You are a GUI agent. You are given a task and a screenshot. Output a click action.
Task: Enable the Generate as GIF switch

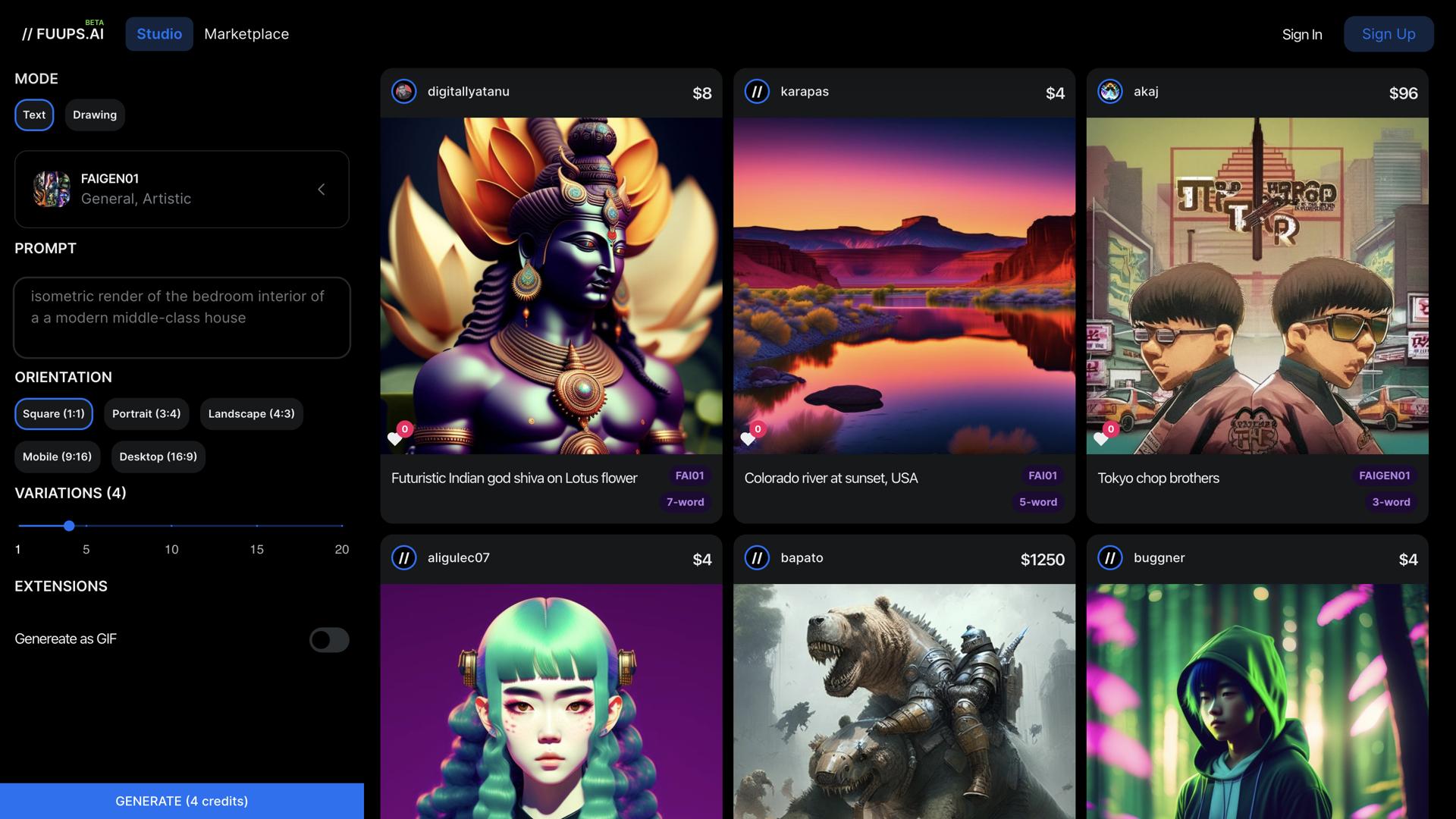329,639
